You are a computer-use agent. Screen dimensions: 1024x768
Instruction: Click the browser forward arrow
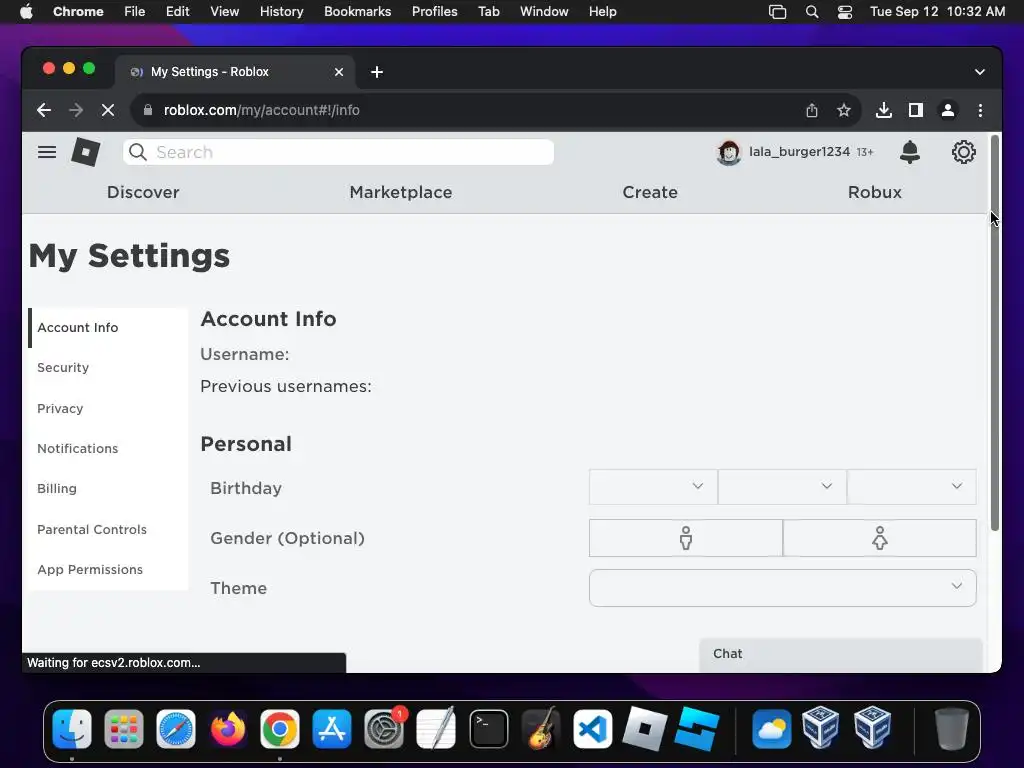(76, 110)
